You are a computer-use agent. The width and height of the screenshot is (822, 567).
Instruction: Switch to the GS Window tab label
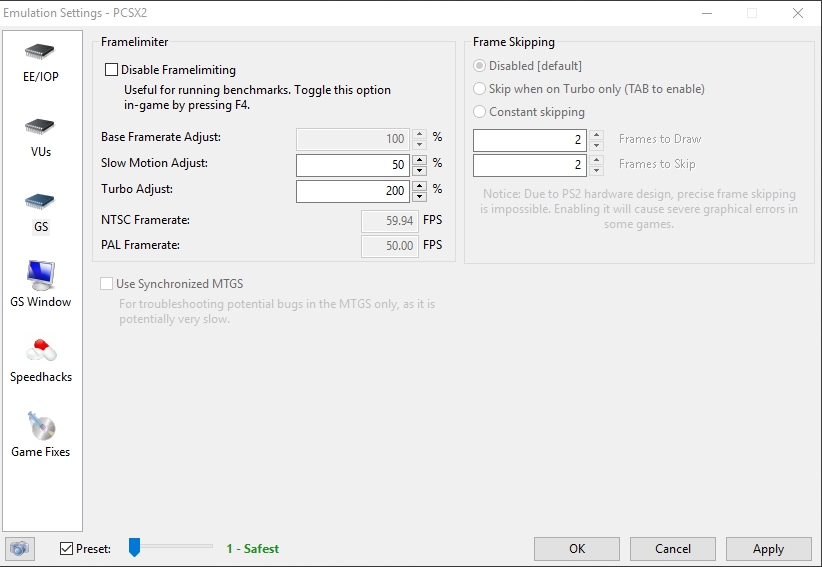pos(41,302)
